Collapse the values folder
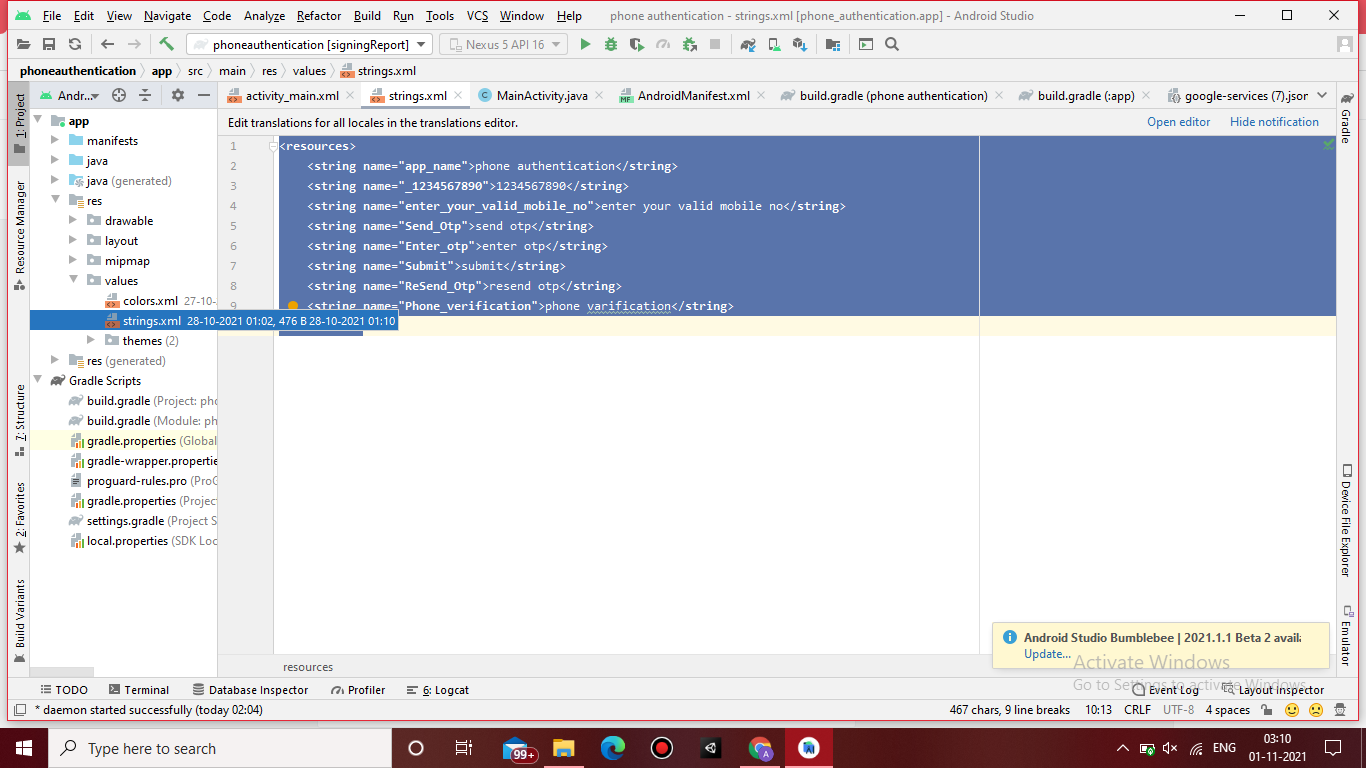Screen dimensions: 1366x768 pyautogui.click(x=74, y=281)
